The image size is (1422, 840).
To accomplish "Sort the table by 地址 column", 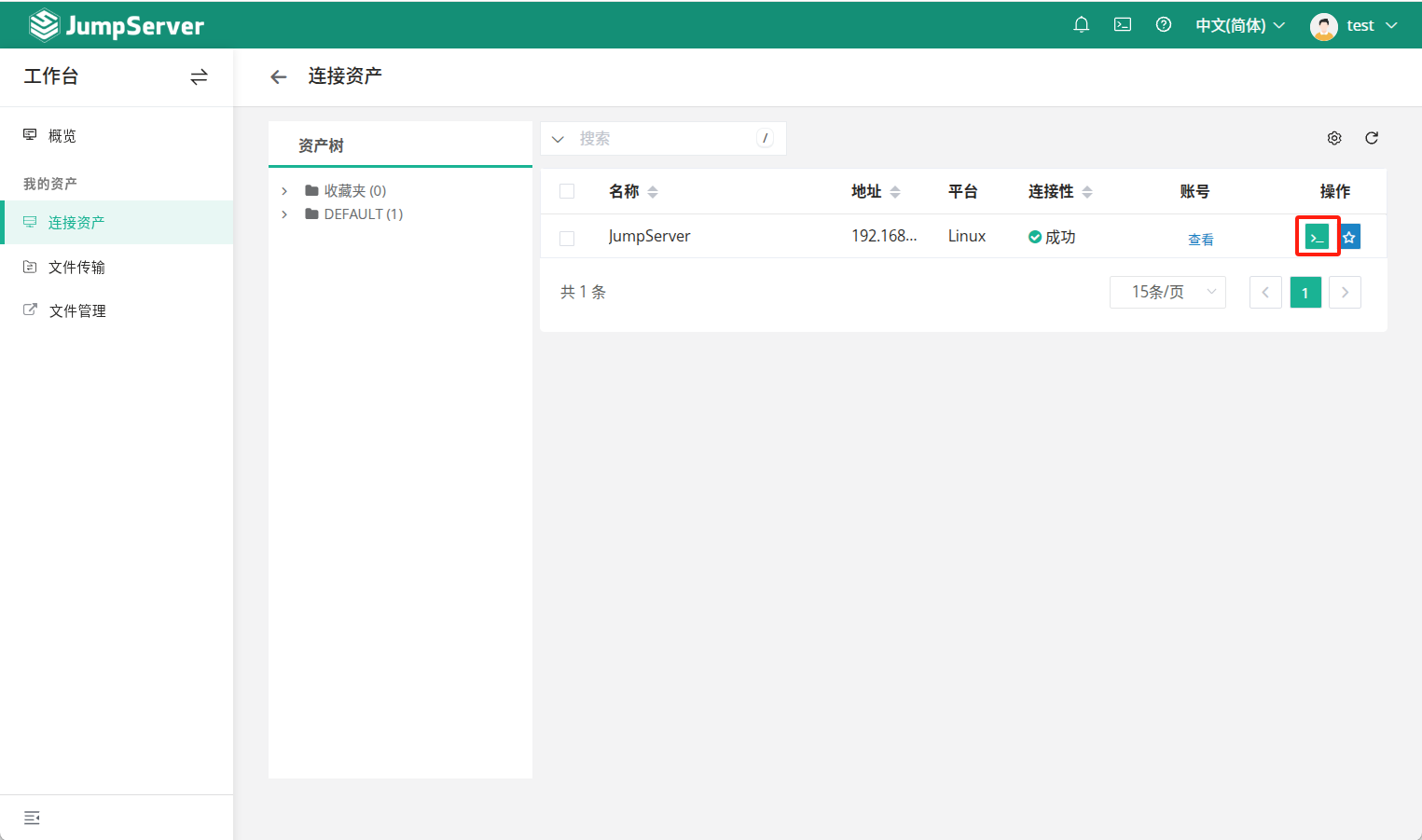I will click(895, 192).
